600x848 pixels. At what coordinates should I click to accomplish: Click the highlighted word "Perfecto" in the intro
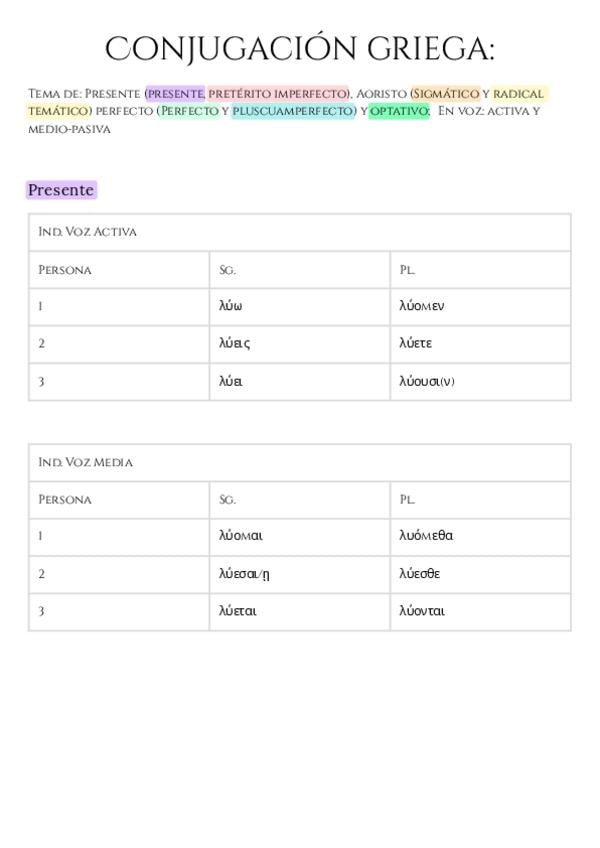(x=189, y=111)
